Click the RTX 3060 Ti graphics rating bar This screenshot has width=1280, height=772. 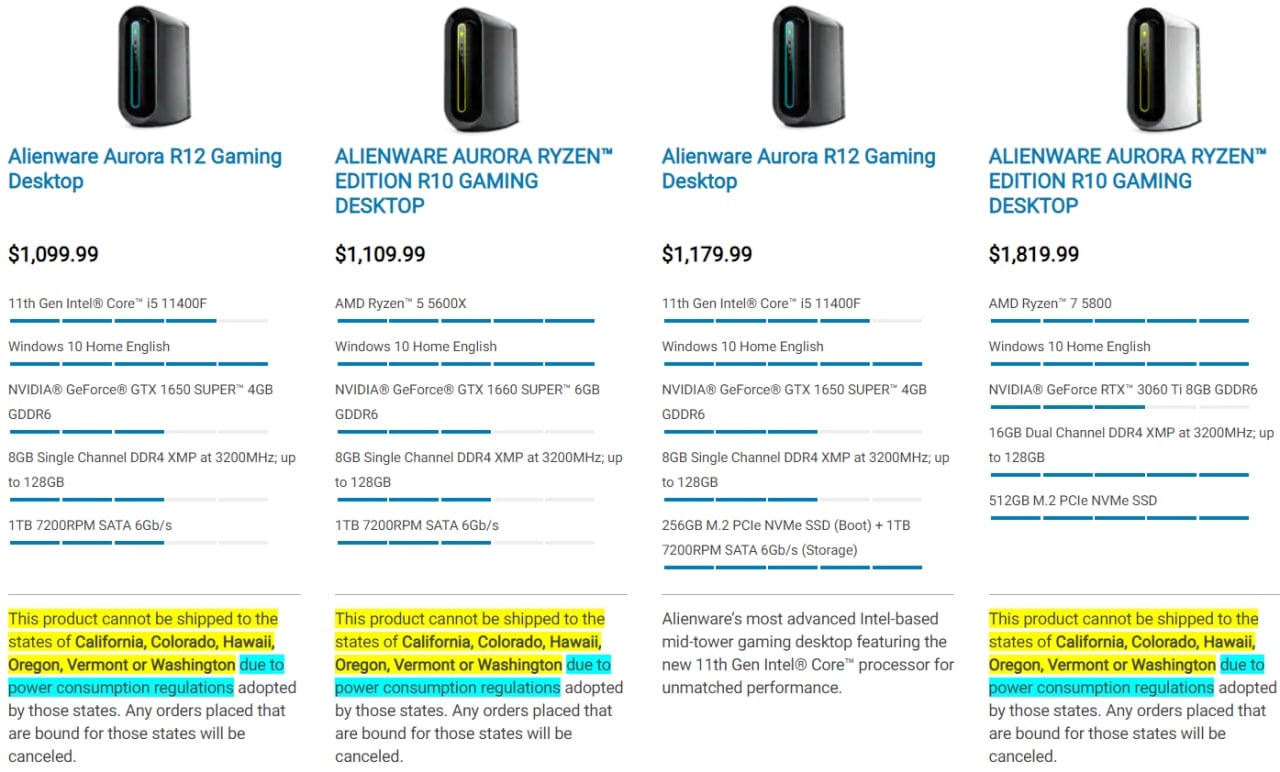[1119, 407]
